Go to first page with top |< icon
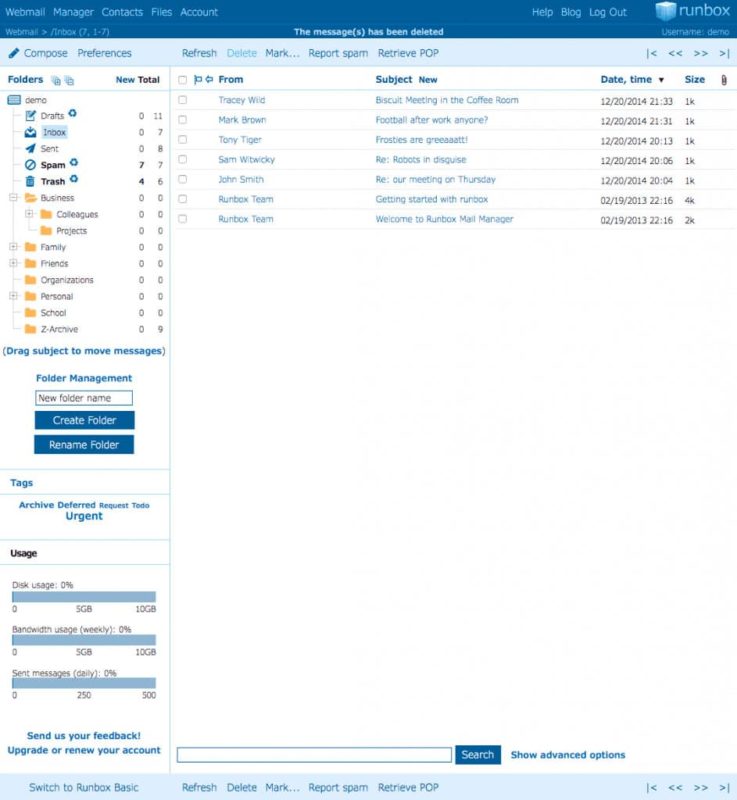Viewport: 737px width, 800px height. coord(651,53)
